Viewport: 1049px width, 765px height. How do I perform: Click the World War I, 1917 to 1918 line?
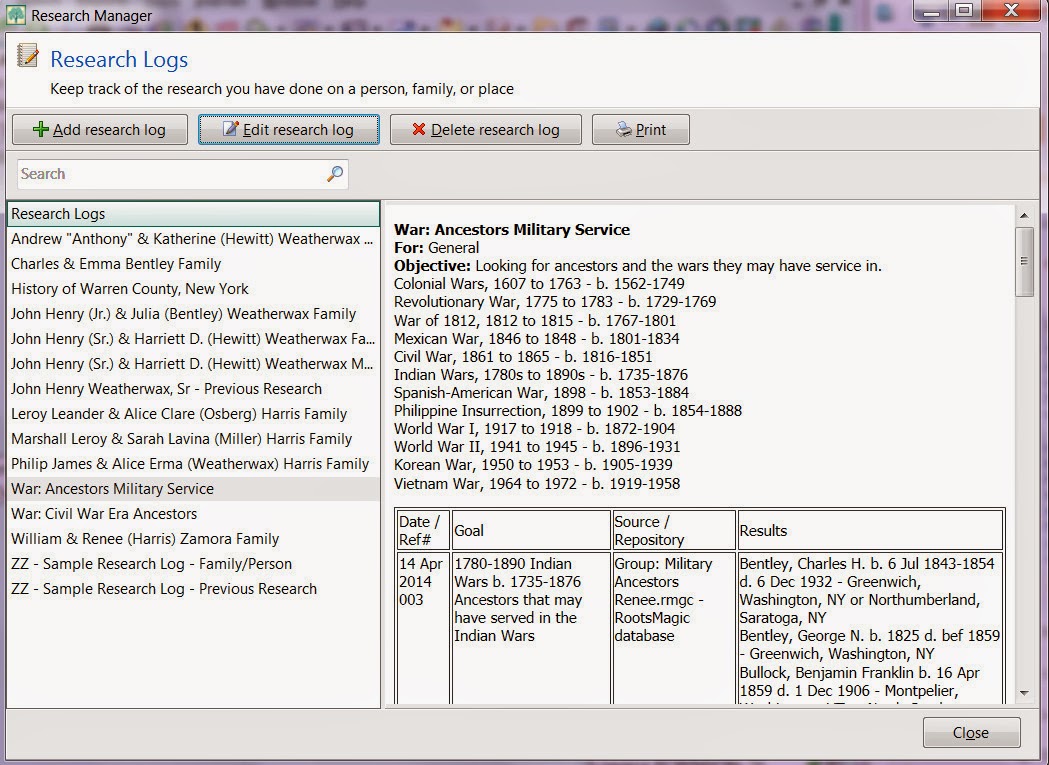534,428
